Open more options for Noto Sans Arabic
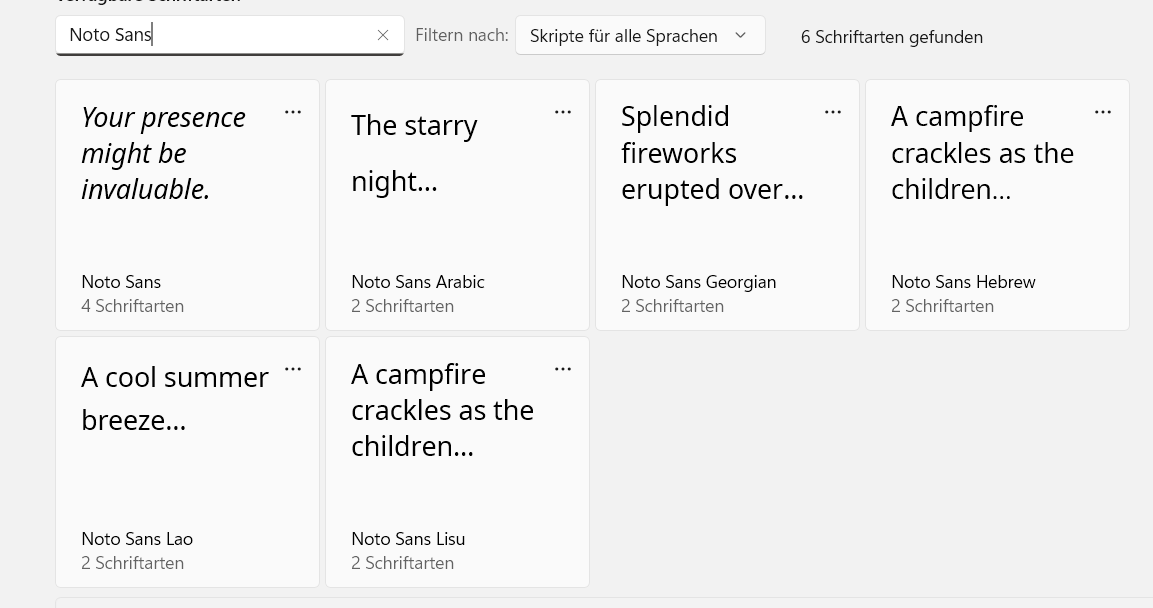Image resolution: width=1153 pixels, height=608 pixels. [563, 112]
